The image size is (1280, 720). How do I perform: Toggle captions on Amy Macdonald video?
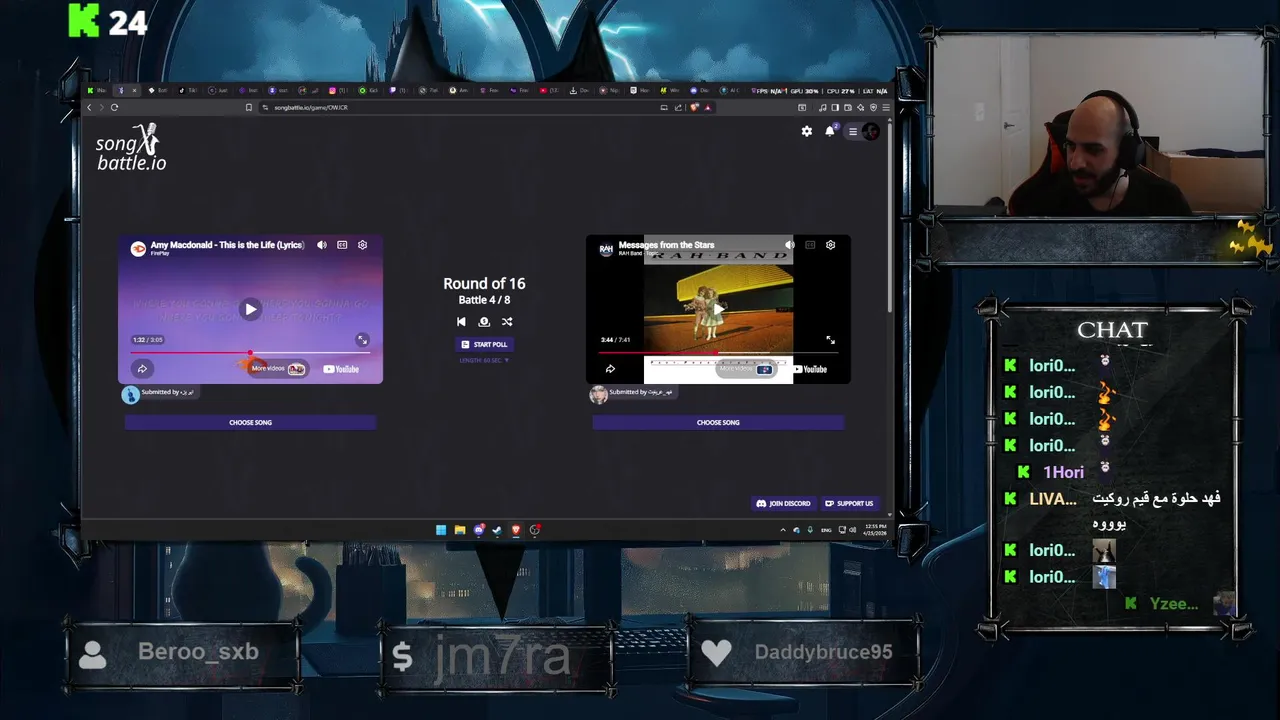342,245
